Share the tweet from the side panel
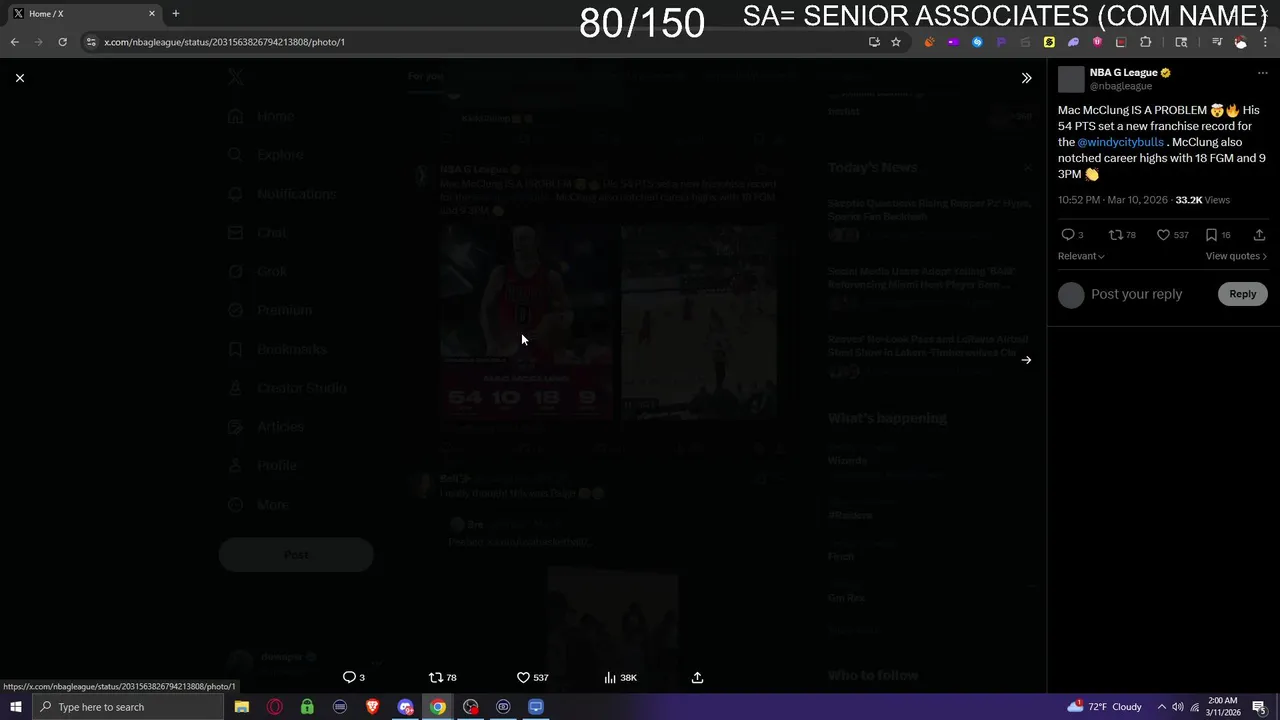 tap(1259, 235)
